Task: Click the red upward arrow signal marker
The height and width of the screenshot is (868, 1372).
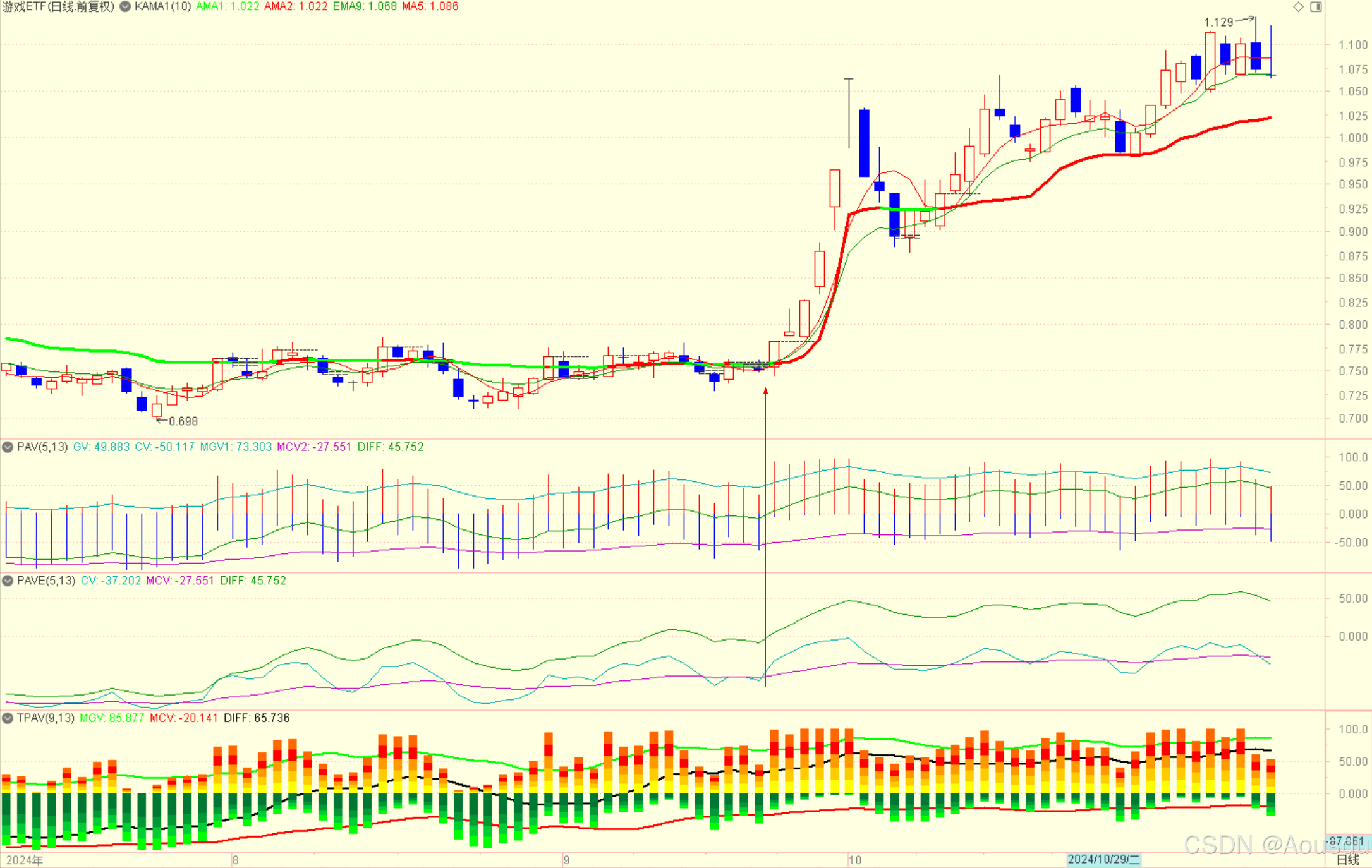Action: tap(765, 391)
